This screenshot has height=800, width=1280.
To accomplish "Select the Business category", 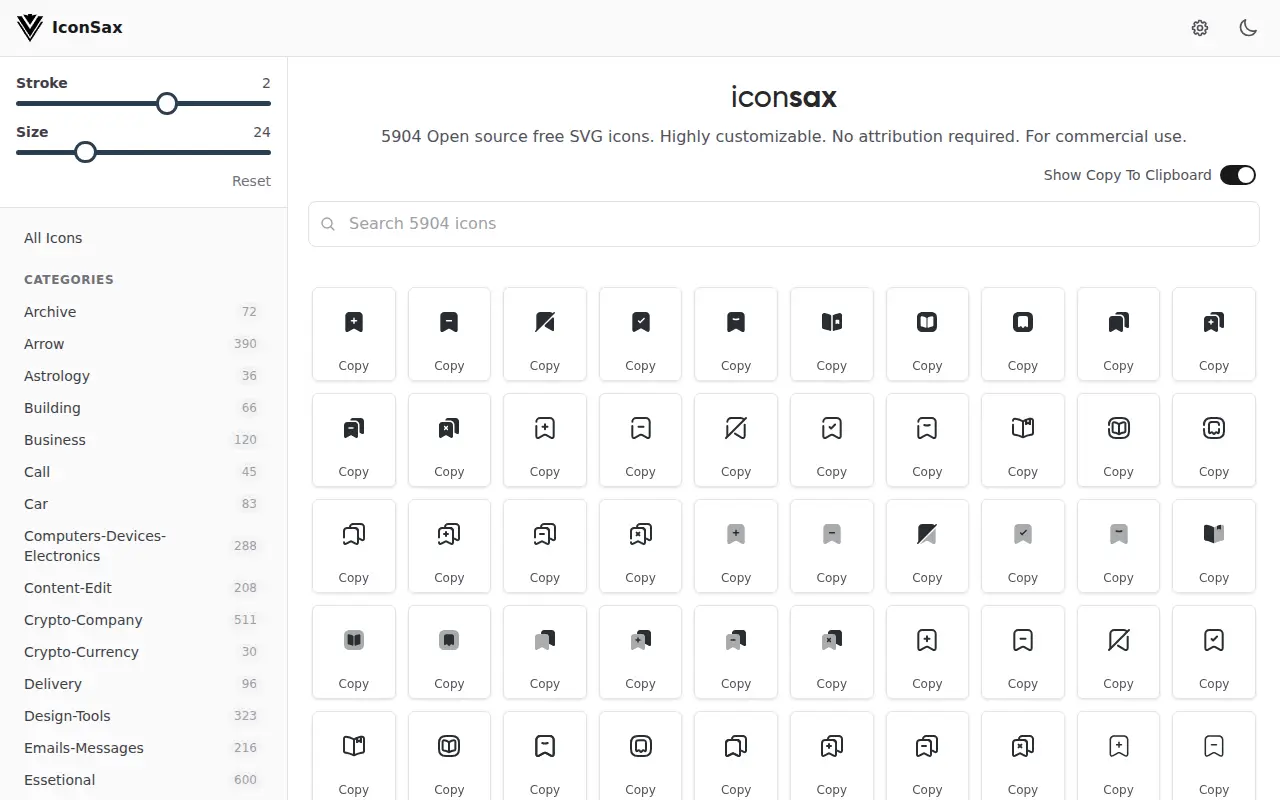I will click(143, 440).
